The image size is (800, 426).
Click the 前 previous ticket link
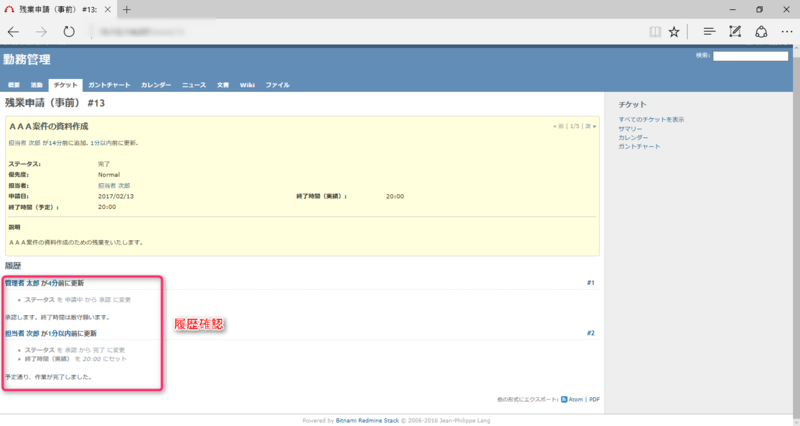(559, 126)
